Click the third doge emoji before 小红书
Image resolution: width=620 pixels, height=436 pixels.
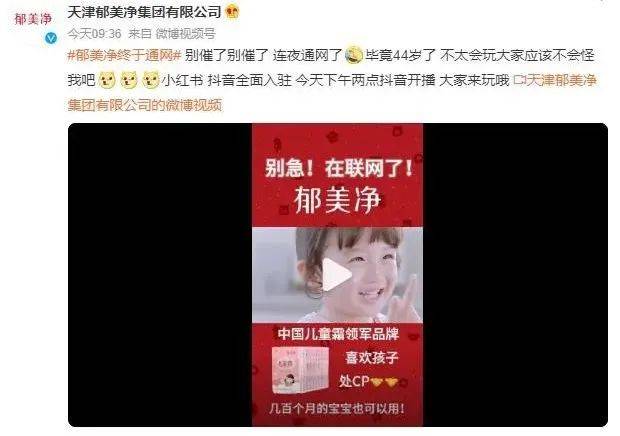(x=151, y=80)
